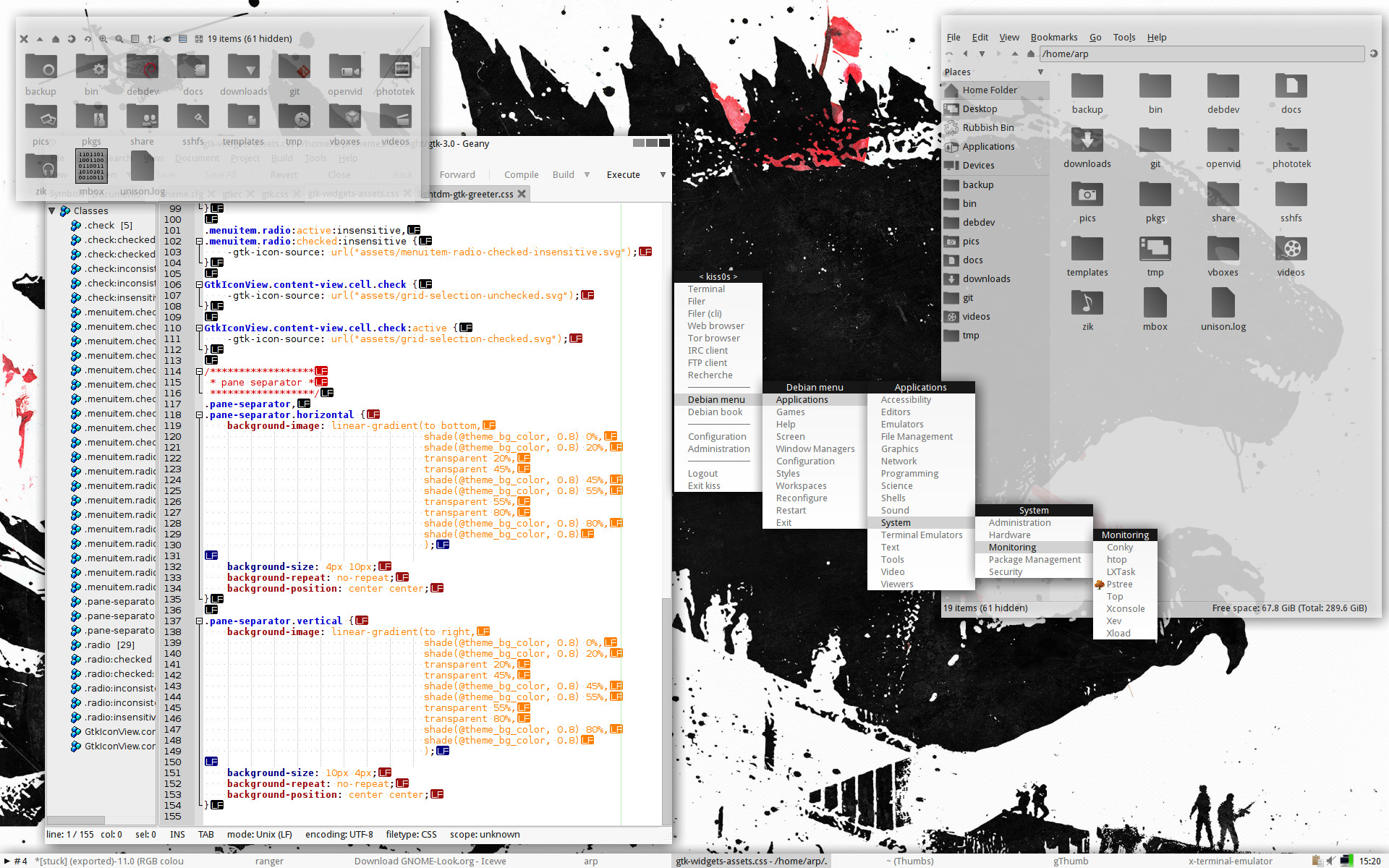
Task: Select Applications in PCManFM Places
Action: (995, 147)
